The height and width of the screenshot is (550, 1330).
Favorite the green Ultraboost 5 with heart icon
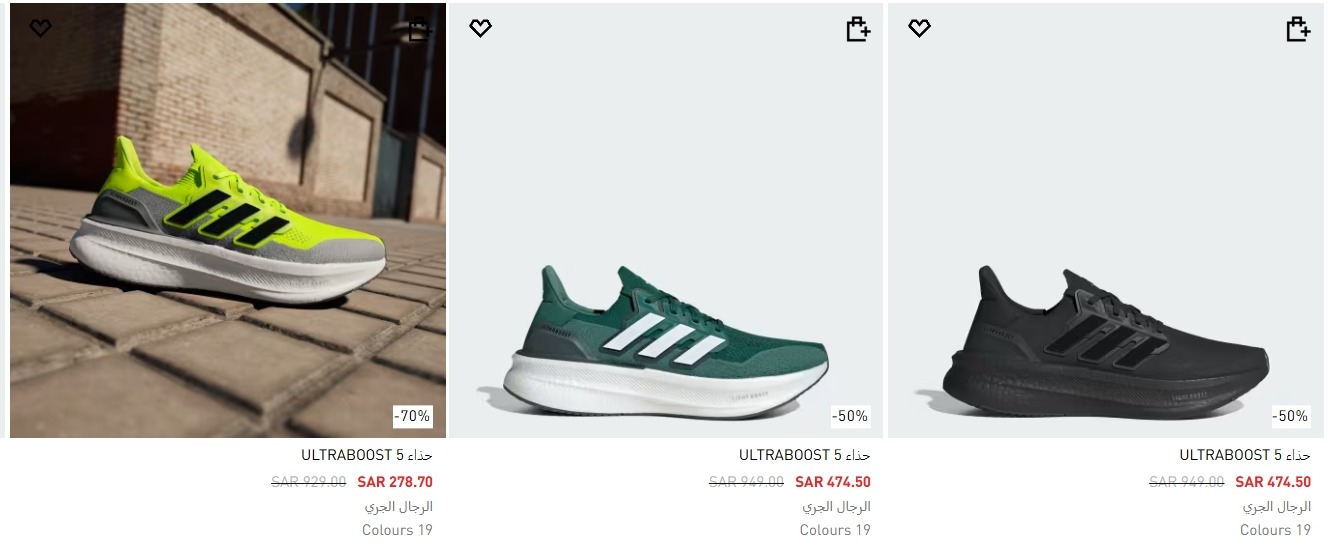point(480,28)
